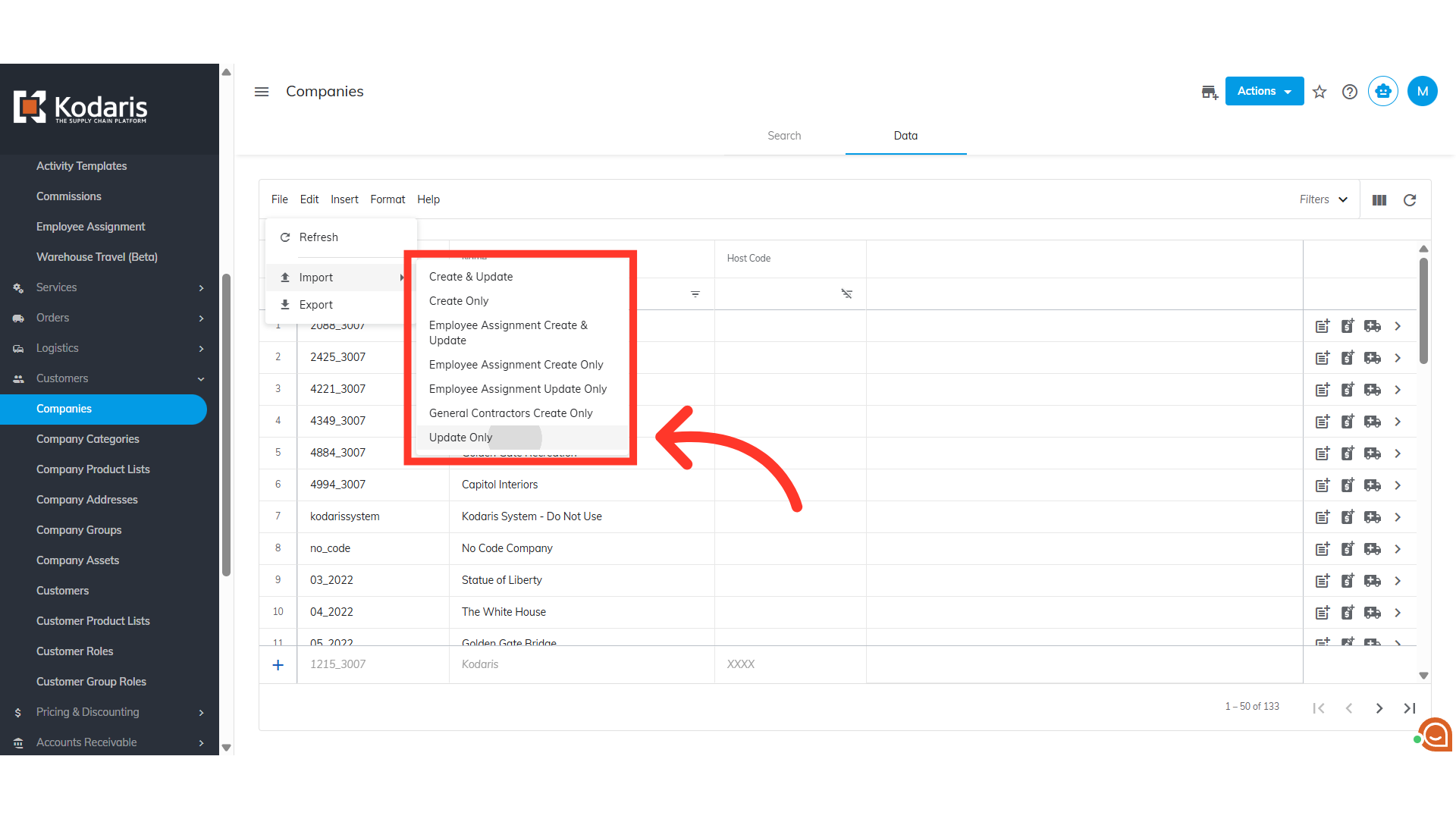Go to the next page arrow
The height and width of the screenshot is (819, 1456).
[x=1379, y=708]
